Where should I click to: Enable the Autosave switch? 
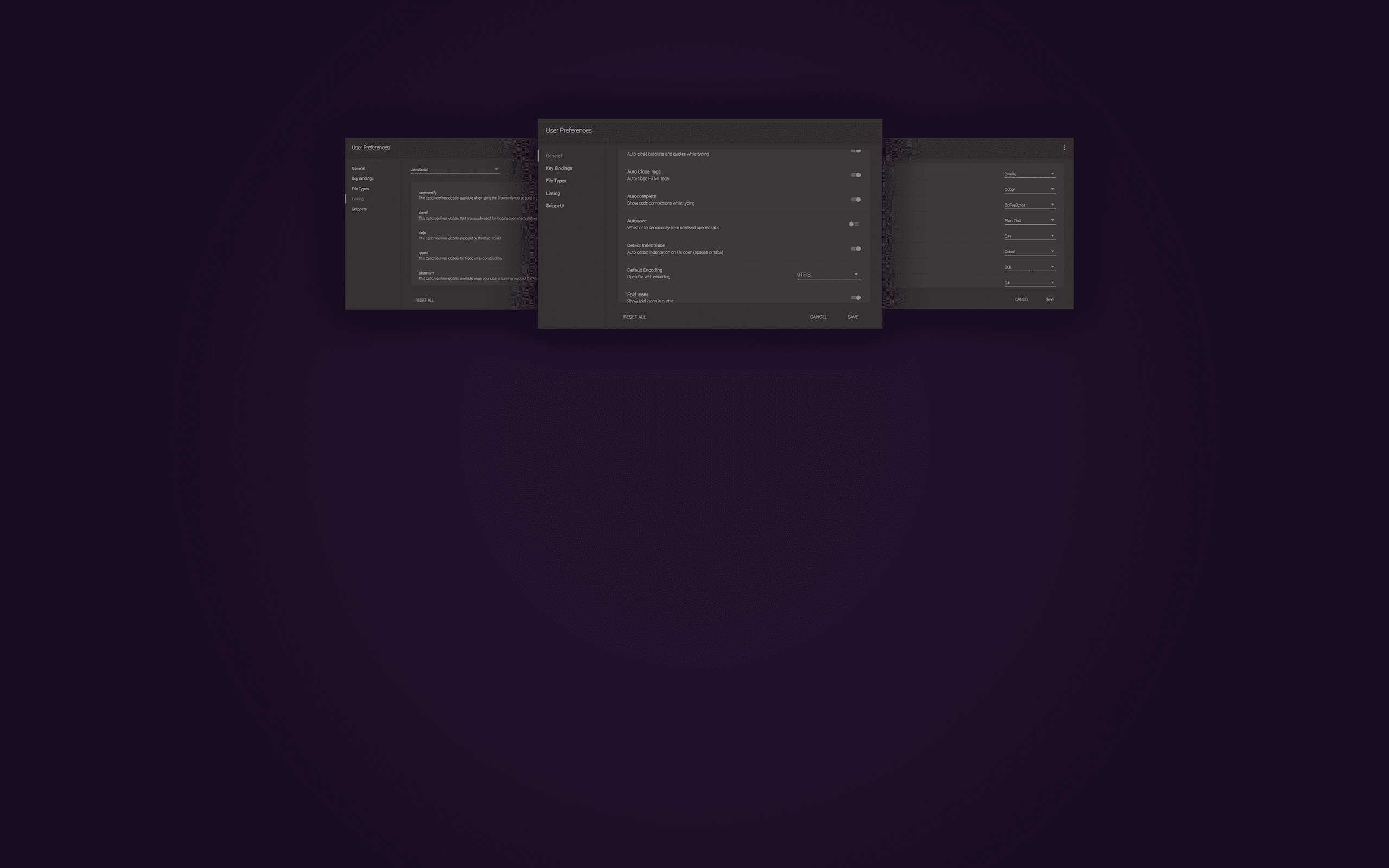854,225
